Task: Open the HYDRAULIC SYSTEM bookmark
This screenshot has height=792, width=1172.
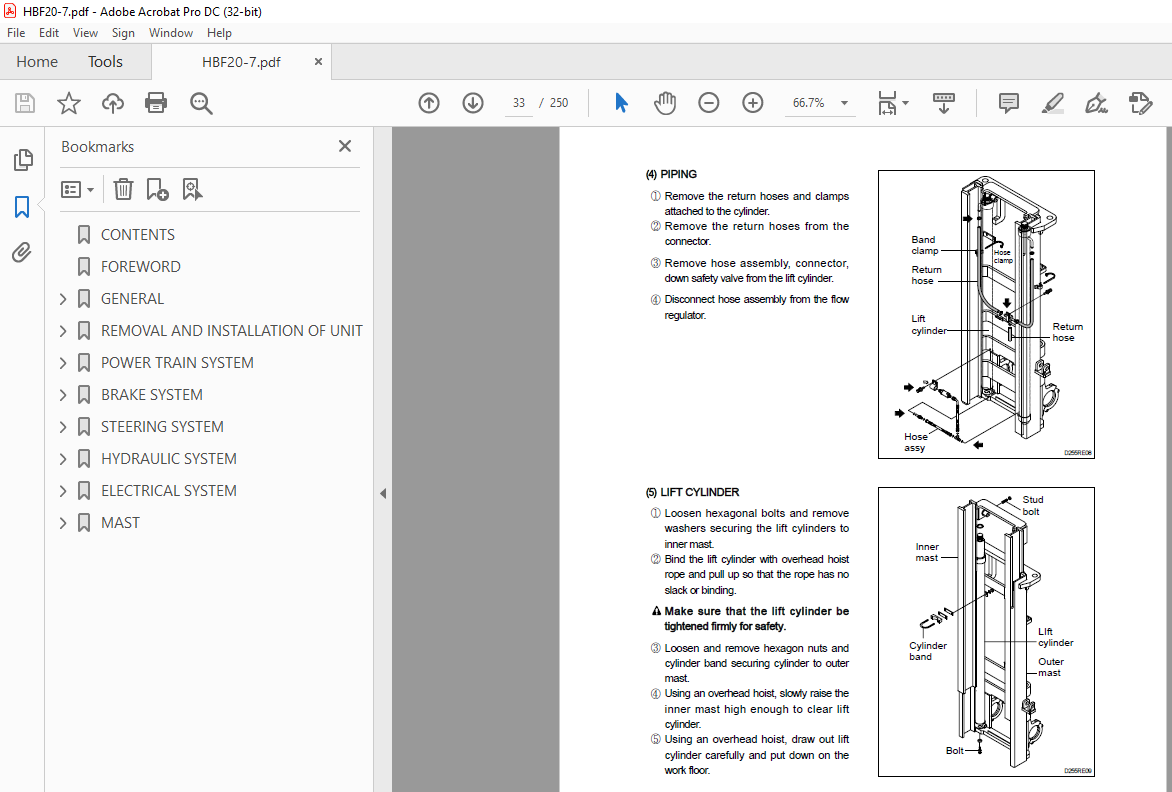Action: (x=169, y=459)
